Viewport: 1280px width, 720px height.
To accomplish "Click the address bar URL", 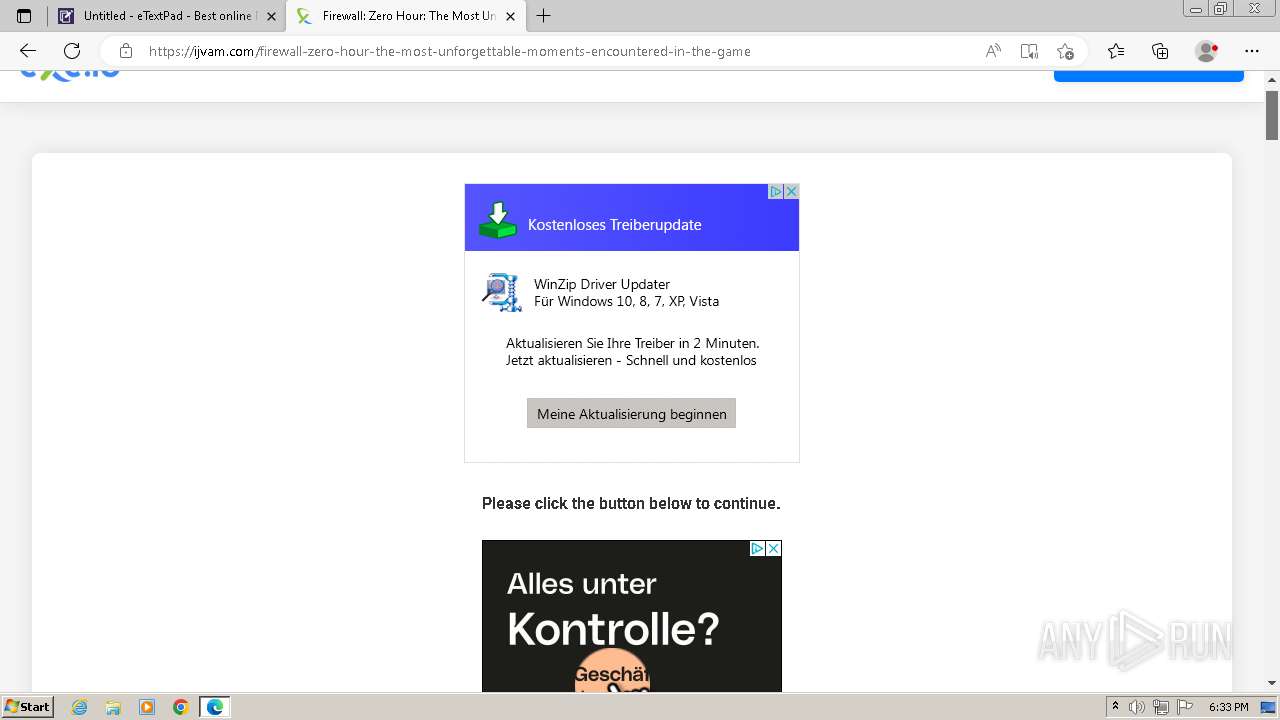I will tap(450, 51).
